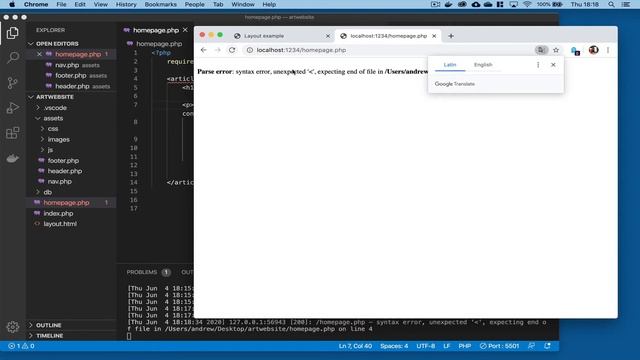
Task: Click the feedback icon in status bar
Action: tap(531, 346)
